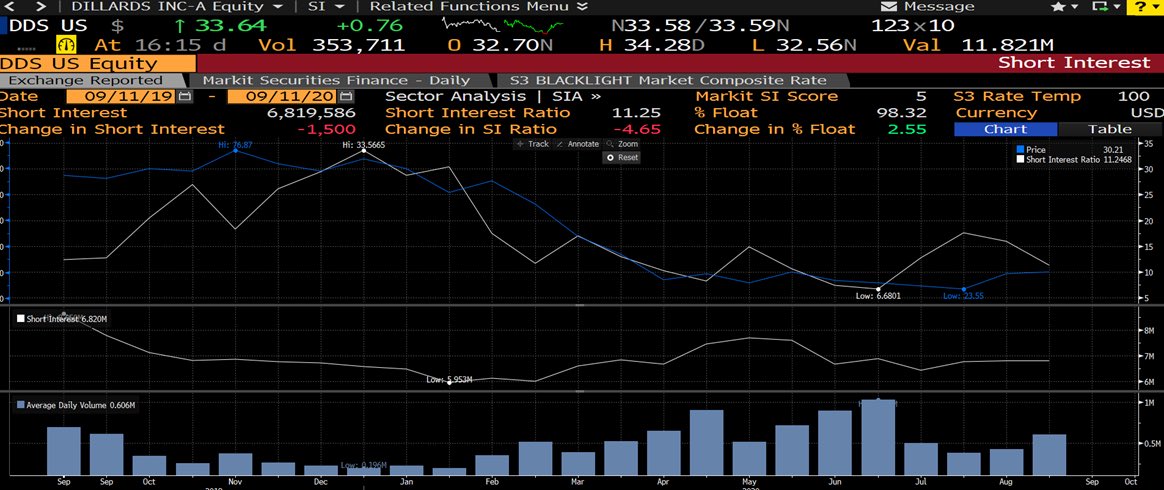Click the DDS US ticker field
This screenshot has width=1164, height=490.
pos(48,26)
